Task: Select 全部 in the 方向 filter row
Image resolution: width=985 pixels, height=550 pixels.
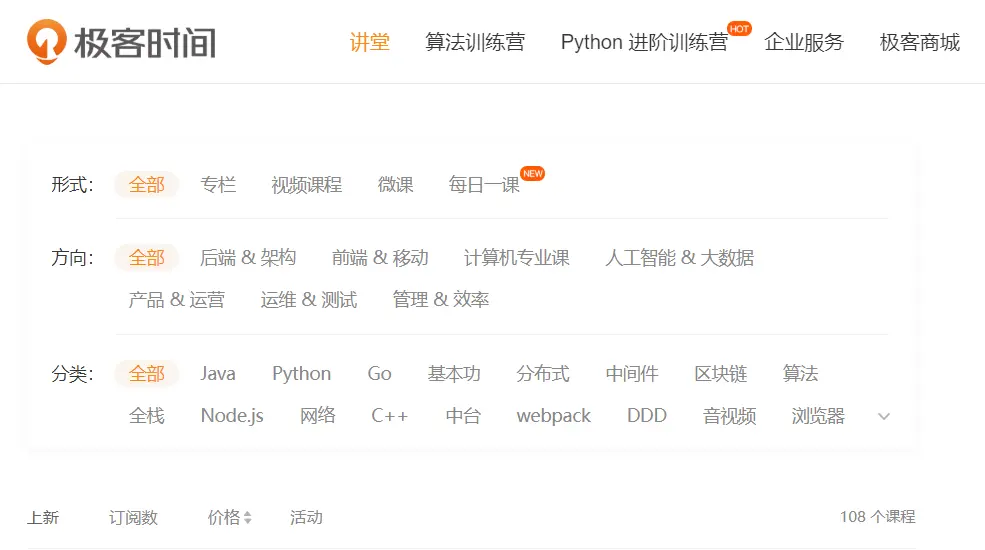Action: pos(146,257)
